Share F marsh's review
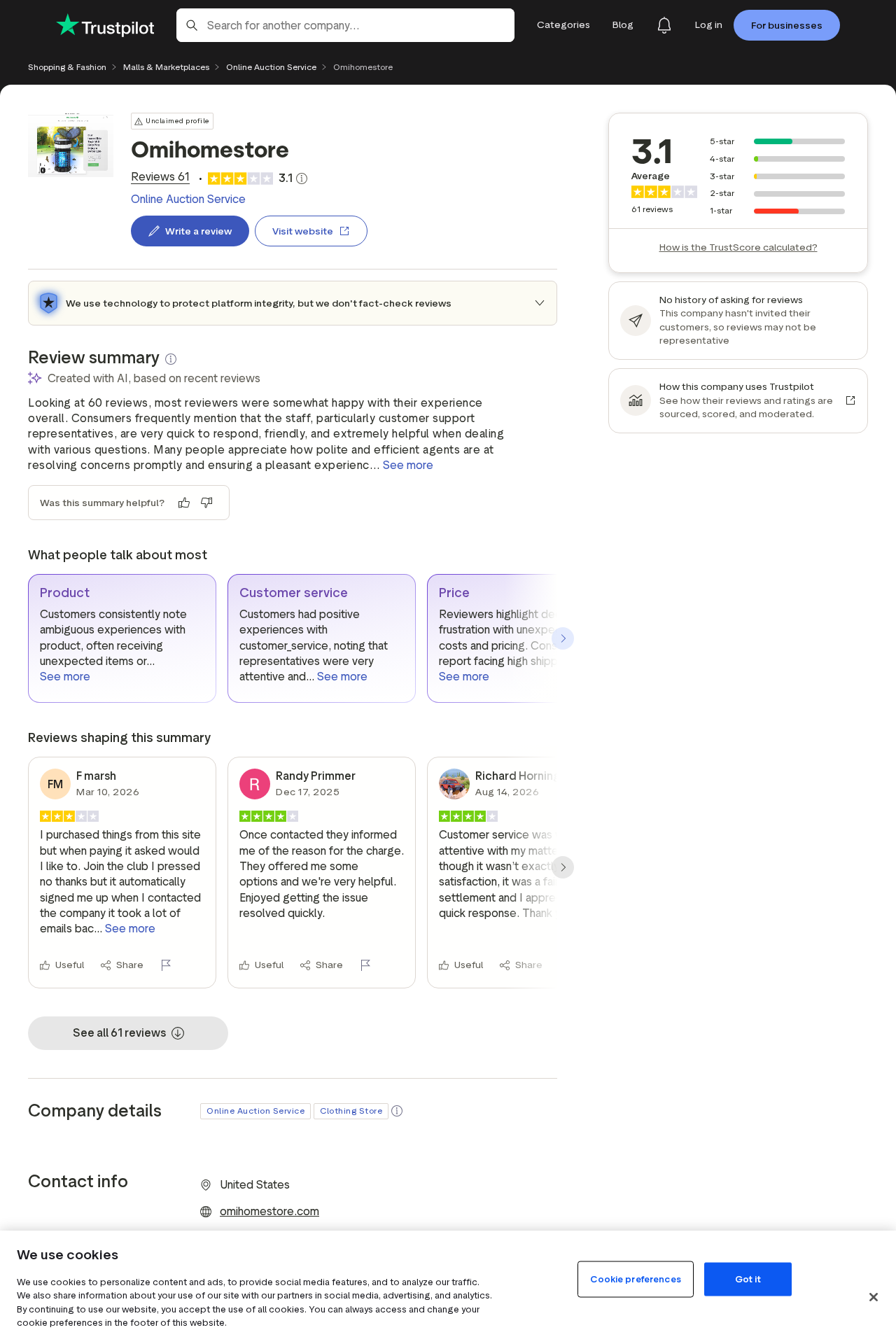Screen dimensions: 896x1330 122,965
